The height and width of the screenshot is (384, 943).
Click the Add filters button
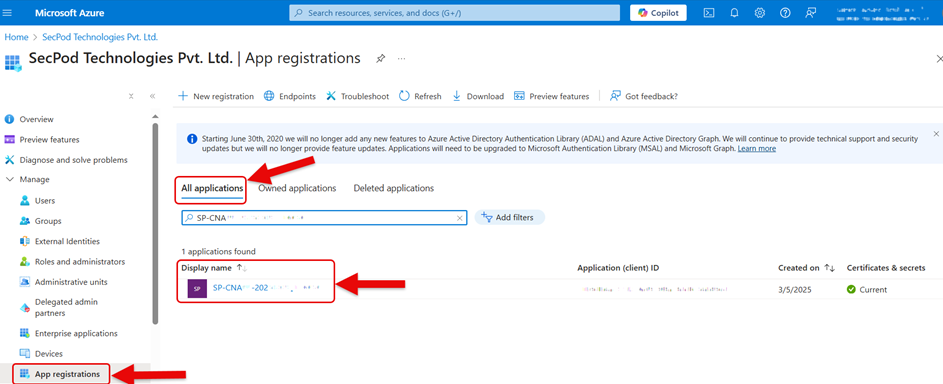tap(509, 218)
